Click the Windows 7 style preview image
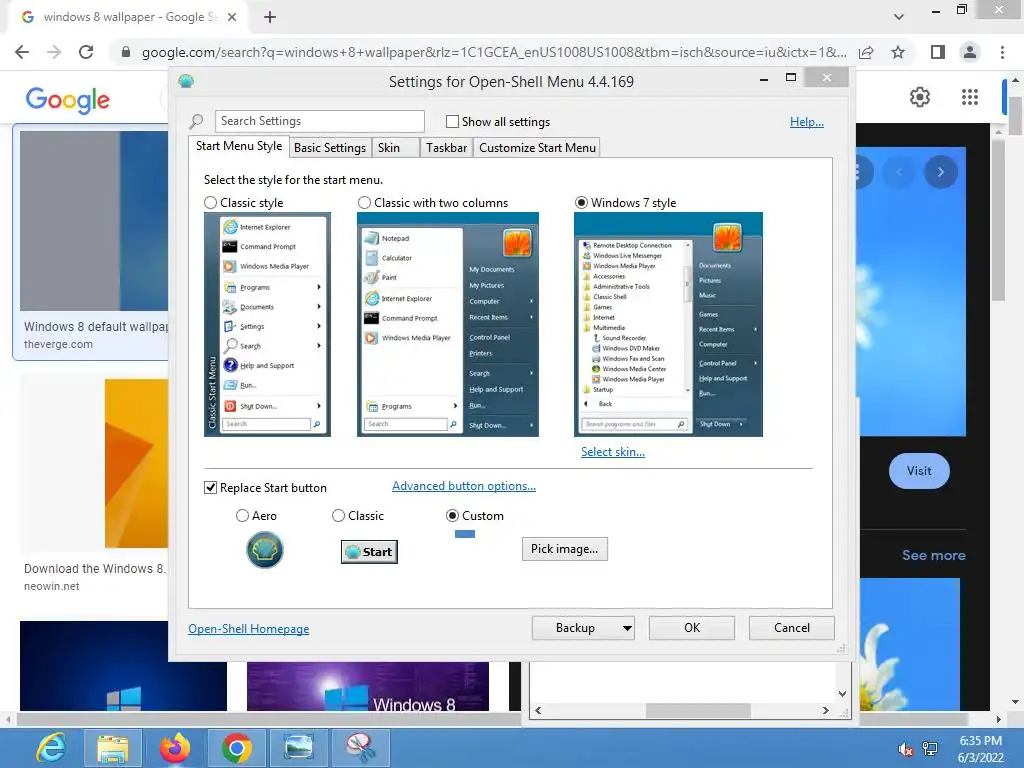This screenshot has width=1024, height=768. point(668,325)
